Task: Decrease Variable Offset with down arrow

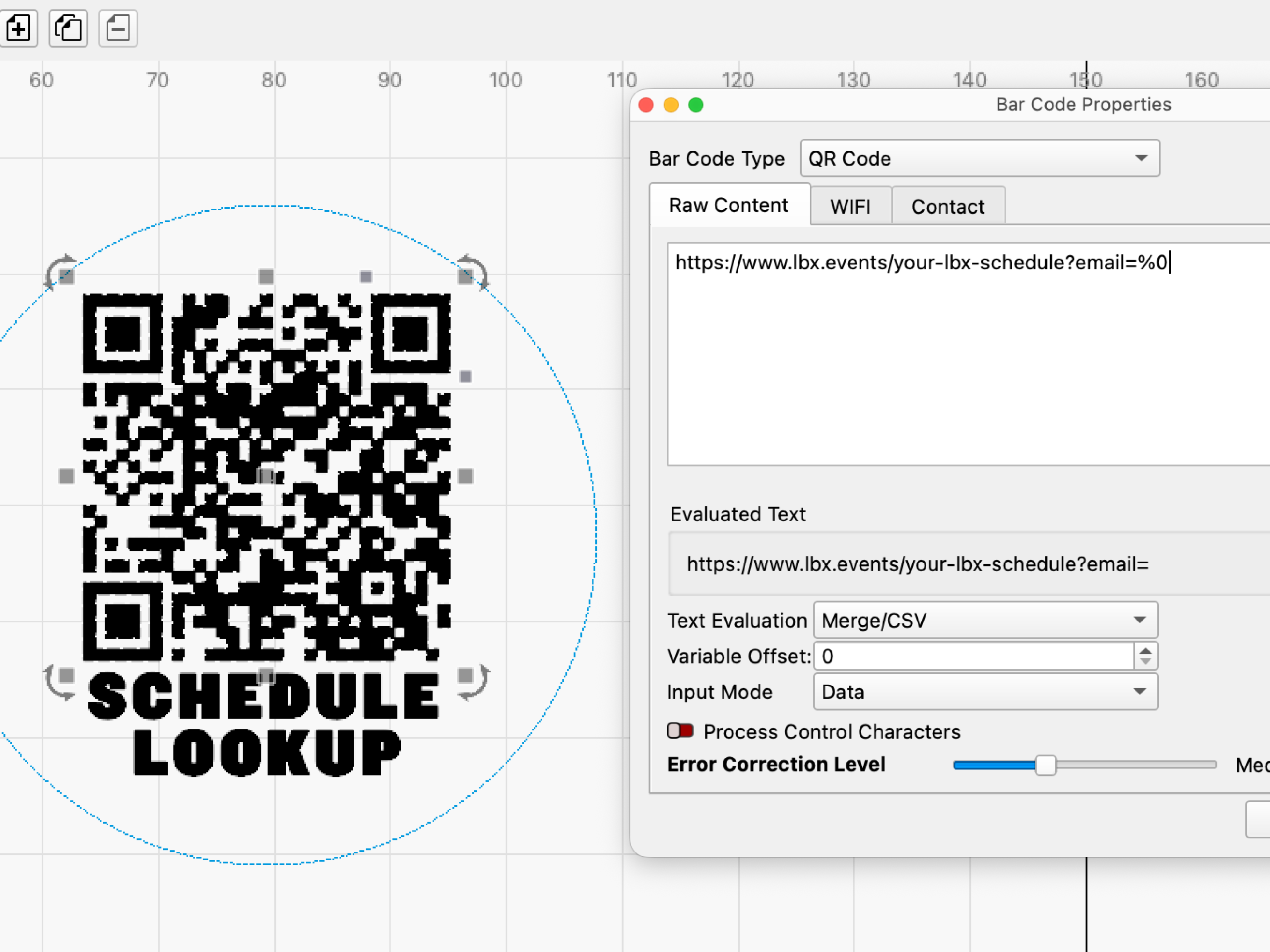Action: pyautogui.click(x=1145, y=661)
